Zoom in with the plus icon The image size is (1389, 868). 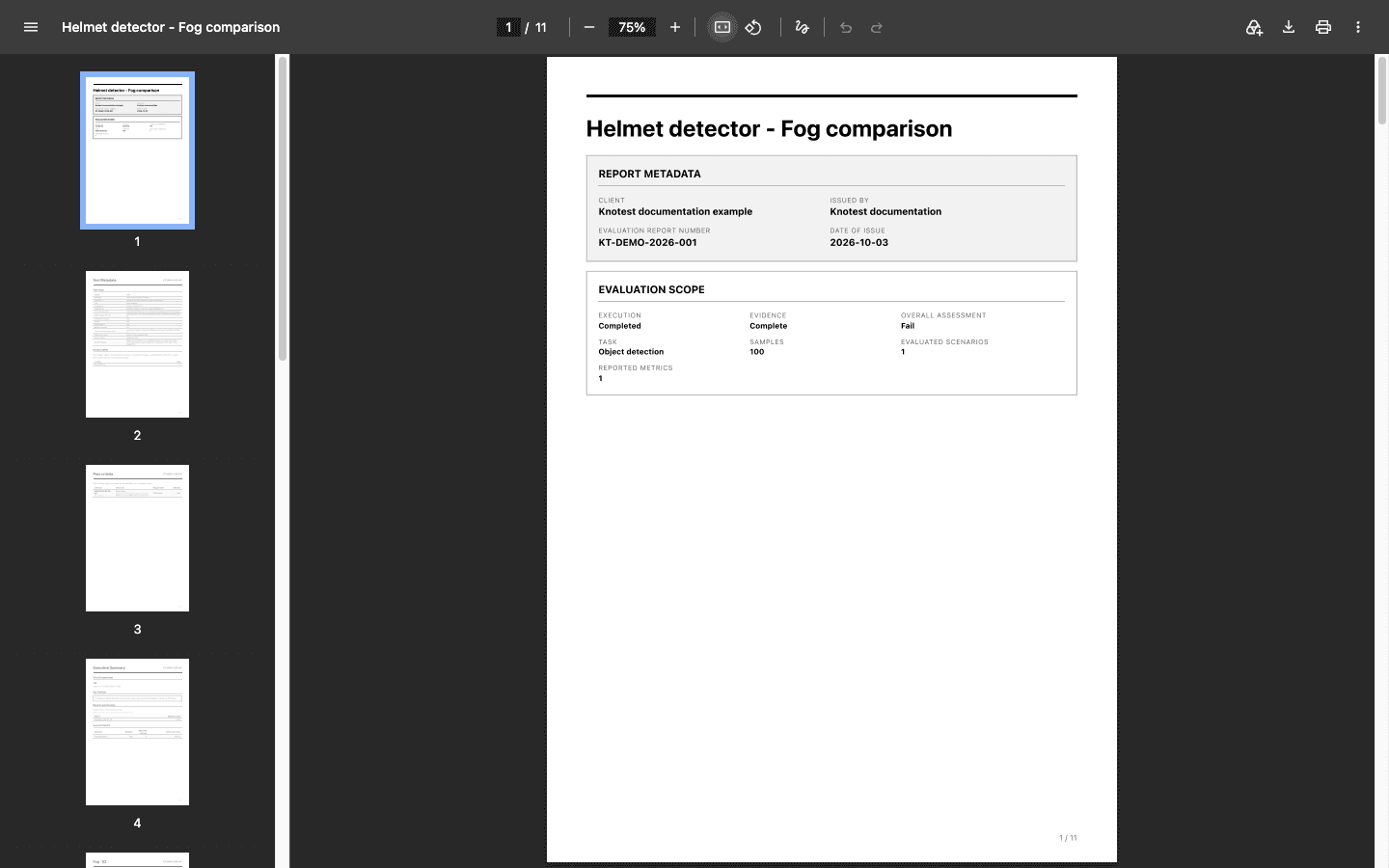click(x=675, y=27)
